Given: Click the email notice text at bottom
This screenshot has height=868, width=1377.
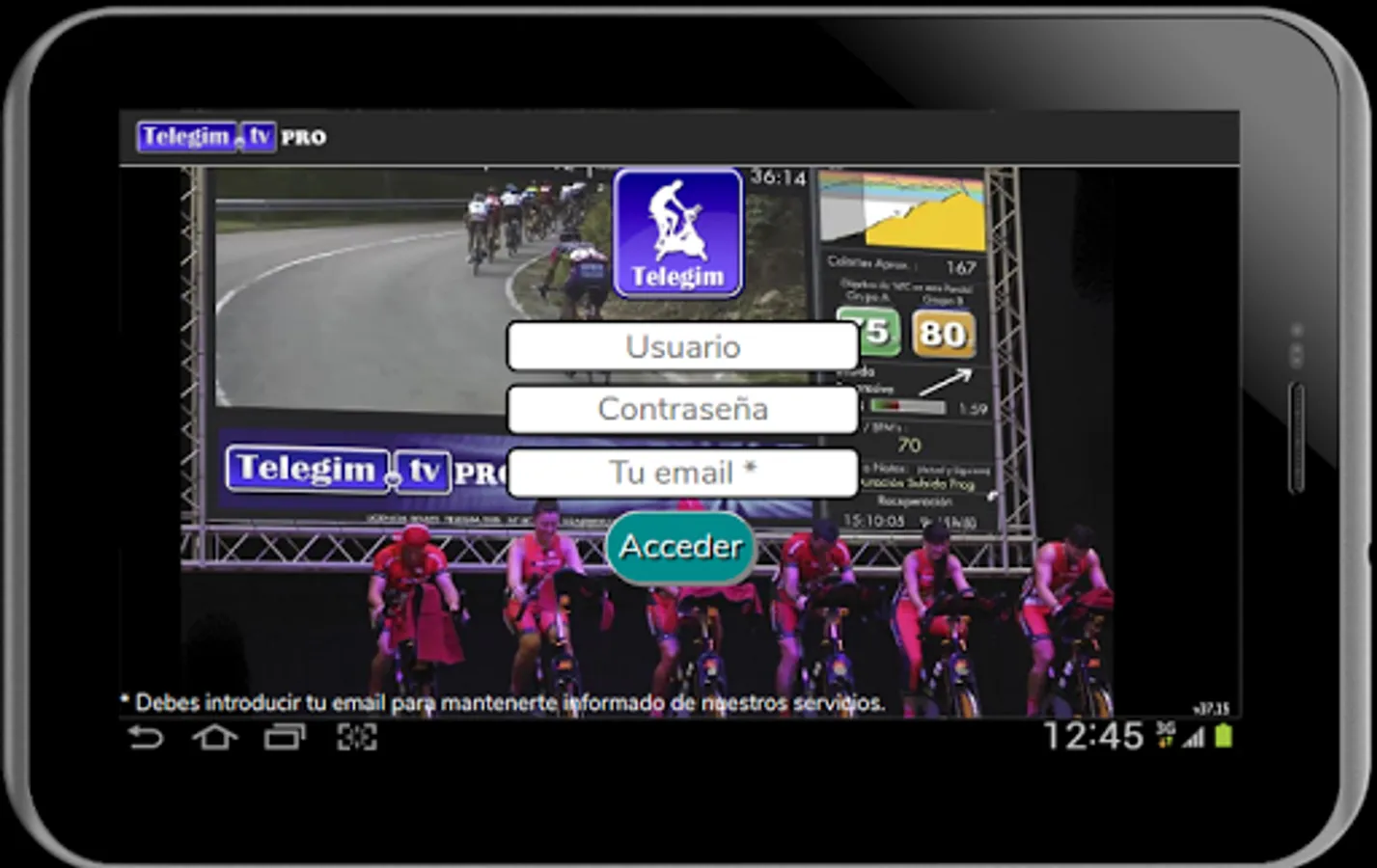Looking at the screenshot, I should (x=502, y=703).
